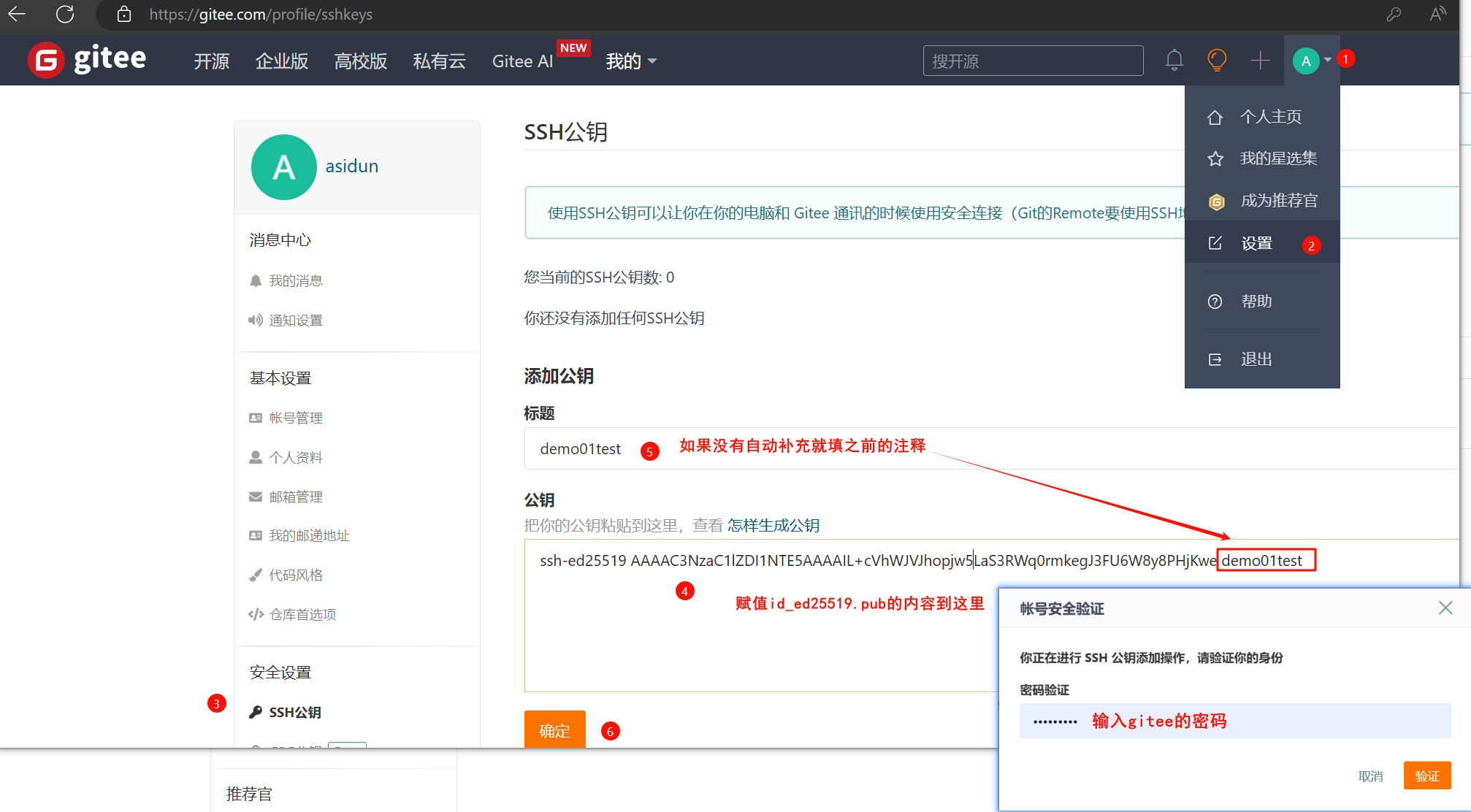Click the password key icon in address bar
Image resolution: width=1471 pixels, height=812 pixels.
1394,14
